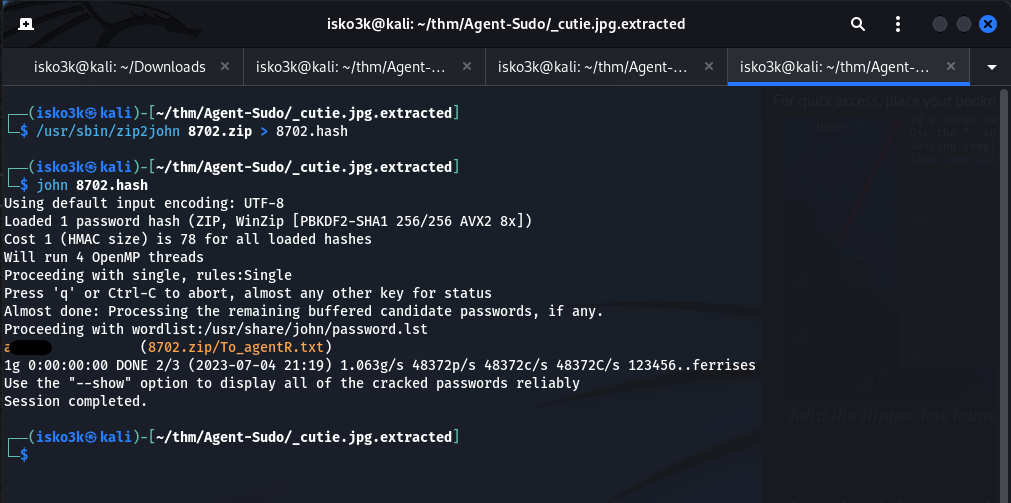Close the second terminal tab
1011x503 pixels.
tap(466, 67)
